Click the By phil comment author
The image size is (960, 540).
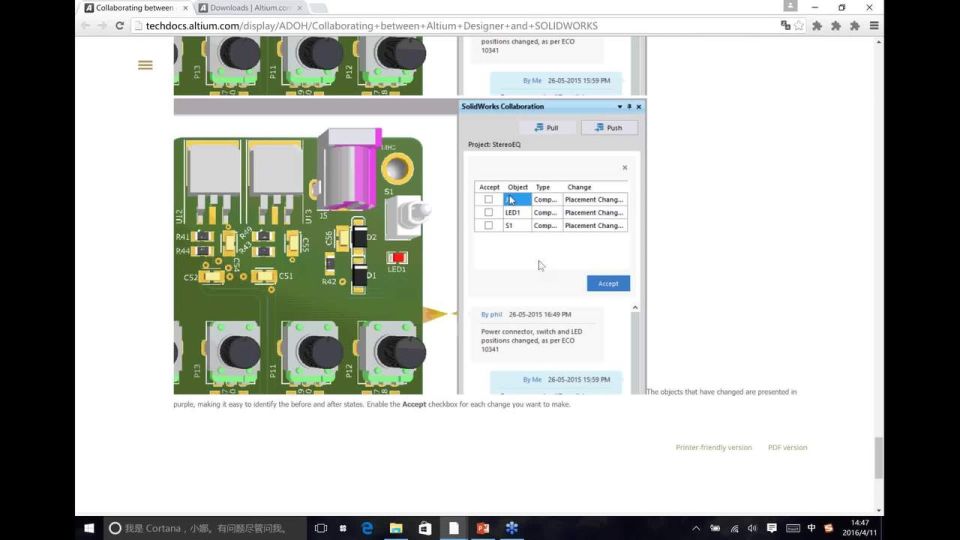(x=491, y=314)
